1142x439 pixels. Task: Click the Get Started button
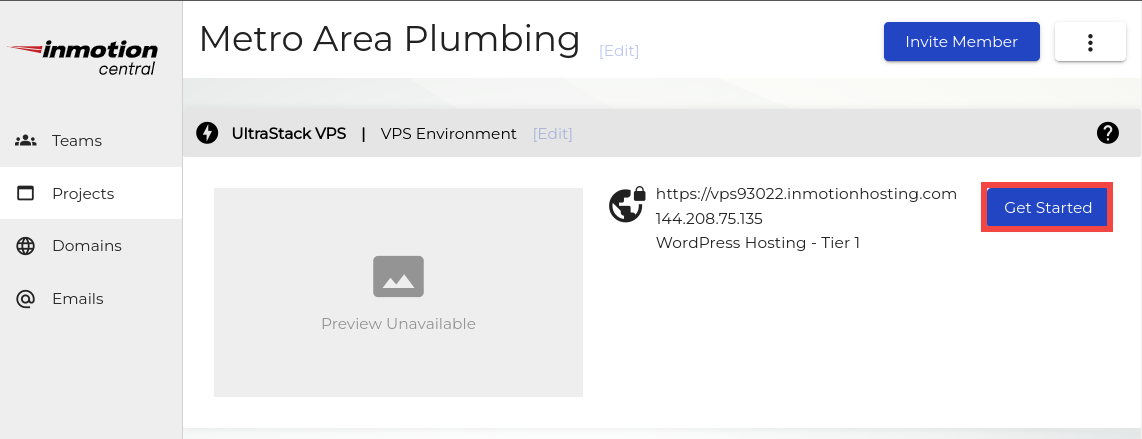(1047, 208)
